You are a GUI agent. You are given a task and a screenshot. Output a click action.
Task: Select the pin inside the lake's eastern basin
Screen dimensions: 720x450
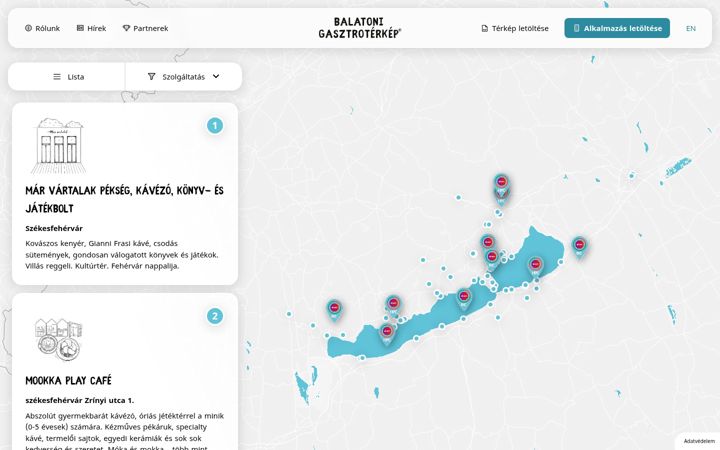coord(535,267)
